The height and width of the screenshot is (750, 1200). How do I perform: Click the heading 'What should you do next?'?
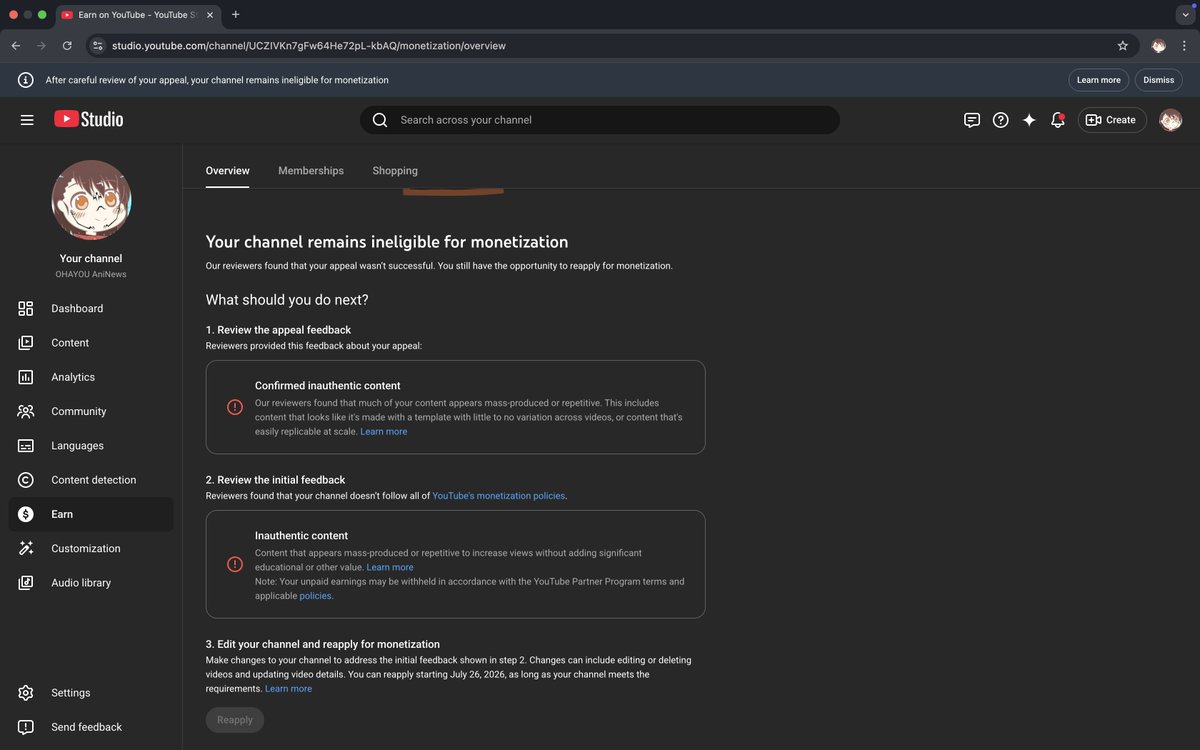click(x=287, y=300)
